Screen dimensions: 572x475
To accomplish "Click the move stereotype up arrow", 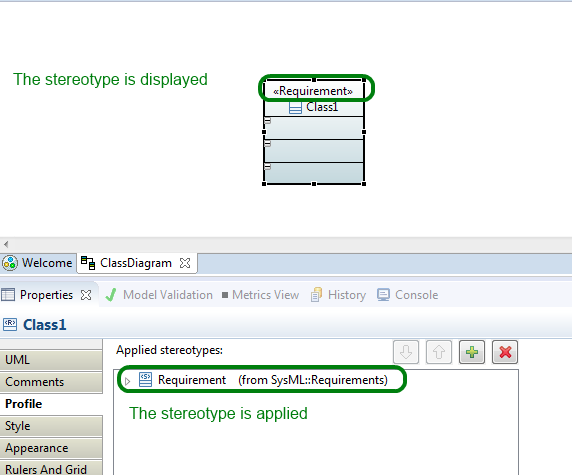I will tap(439, 352).
